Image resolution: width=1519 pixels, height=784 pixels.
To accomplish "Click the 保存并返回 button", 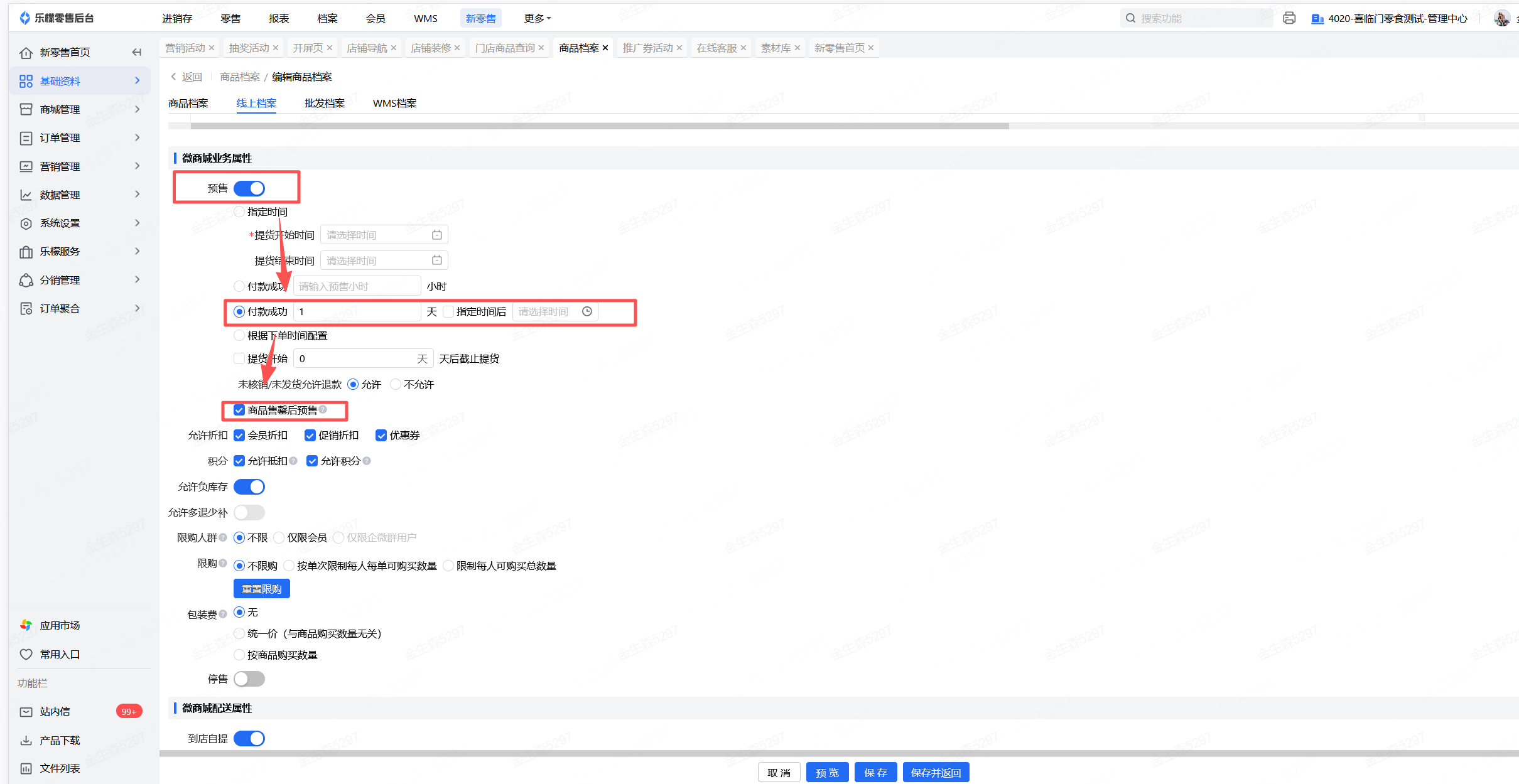I will coord(935,773).
